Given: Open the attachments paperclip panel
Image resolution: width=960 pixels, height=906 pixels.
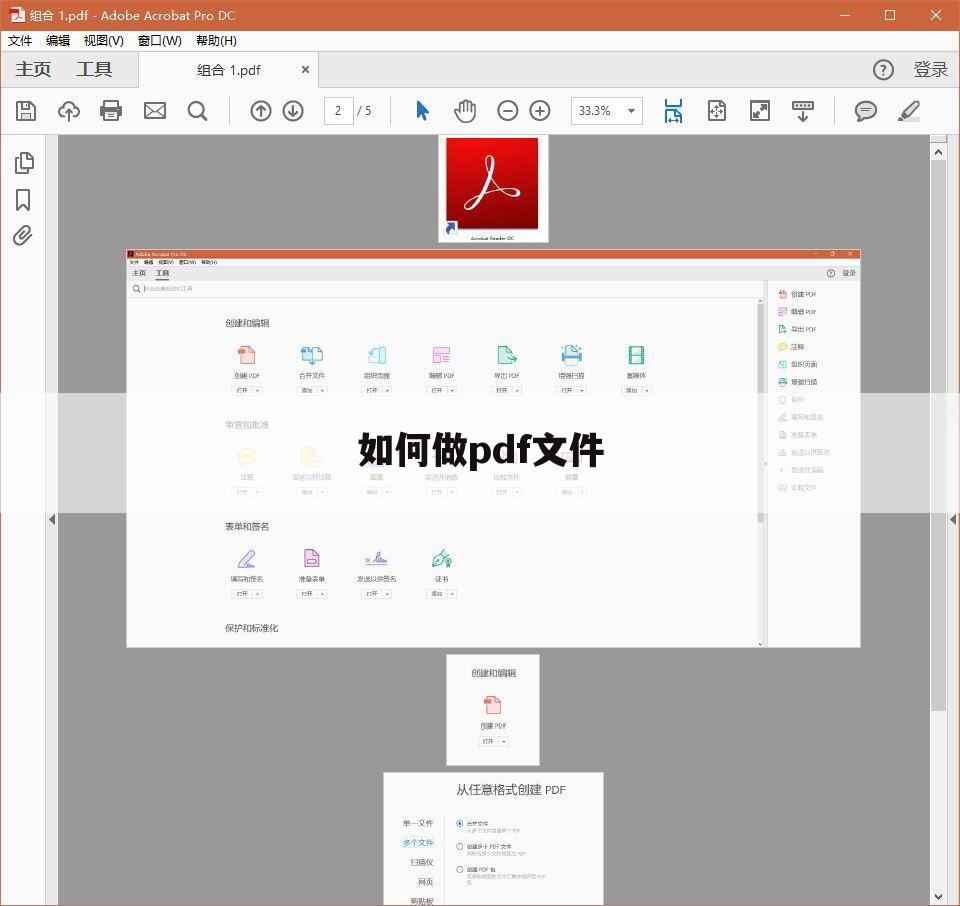Looking at the screenshot, I should (x=23, y=236).
